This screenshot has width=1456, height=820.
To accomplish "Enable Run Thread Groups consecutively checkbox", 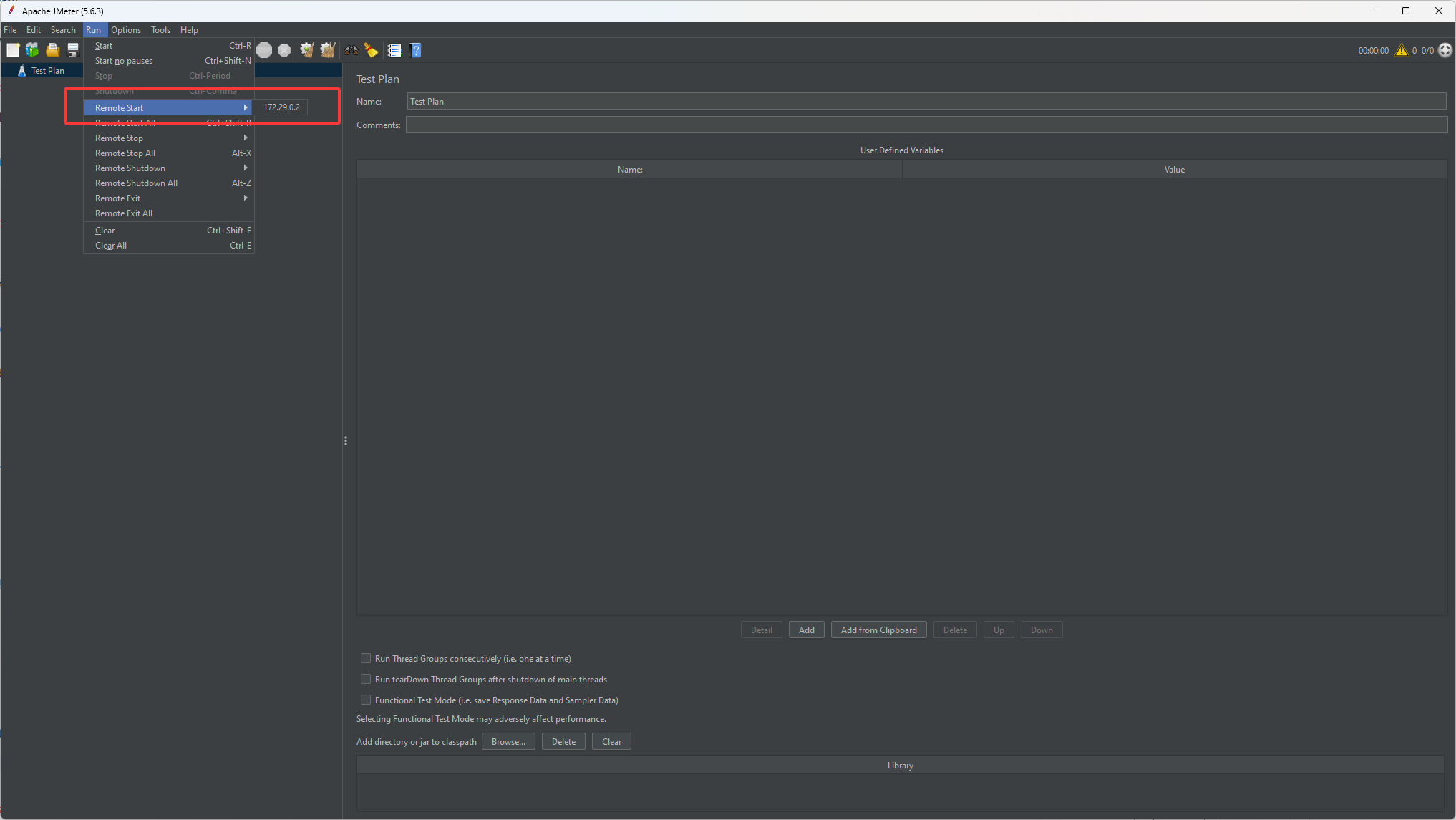I will [x=366, y=658].
